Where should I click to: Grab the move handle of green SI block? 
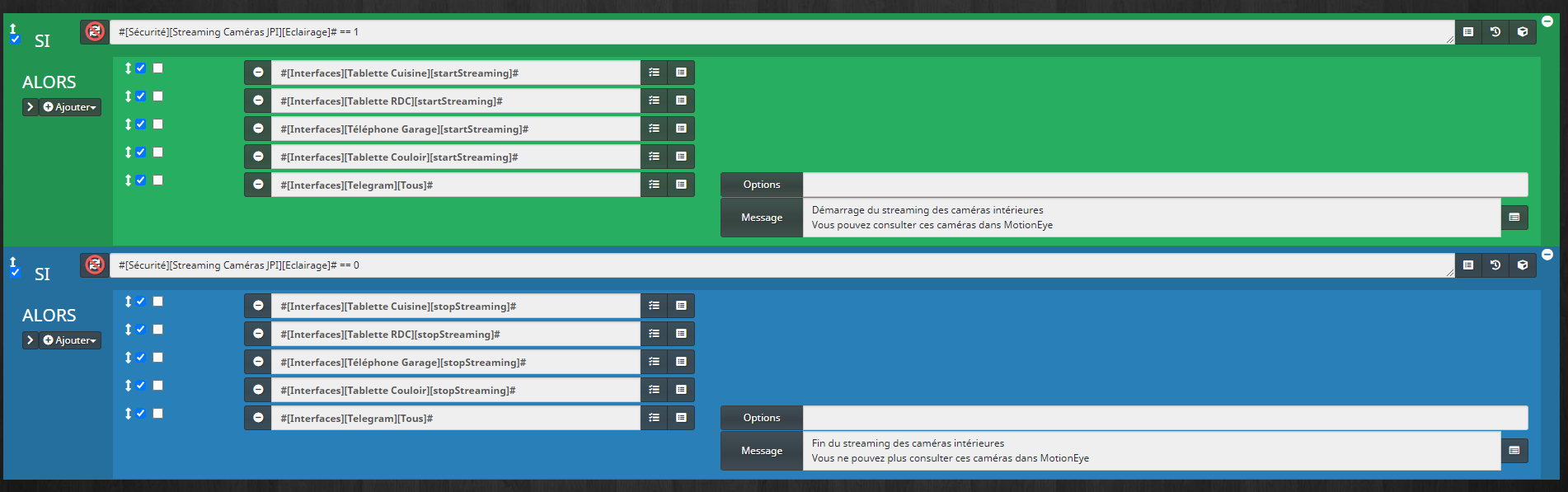[12, 28]
